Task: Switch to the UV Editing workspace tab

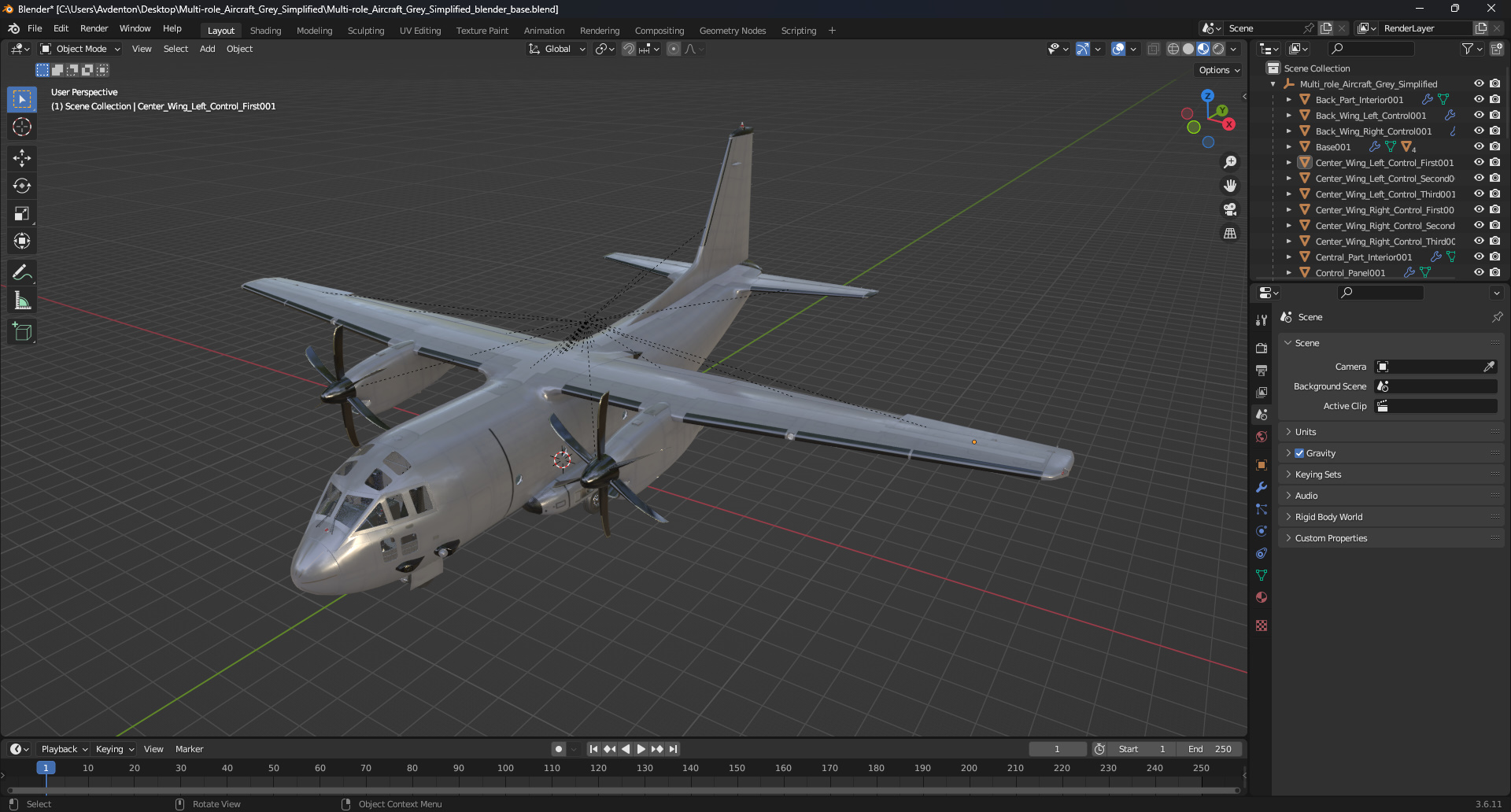Action: pos(419,31)
